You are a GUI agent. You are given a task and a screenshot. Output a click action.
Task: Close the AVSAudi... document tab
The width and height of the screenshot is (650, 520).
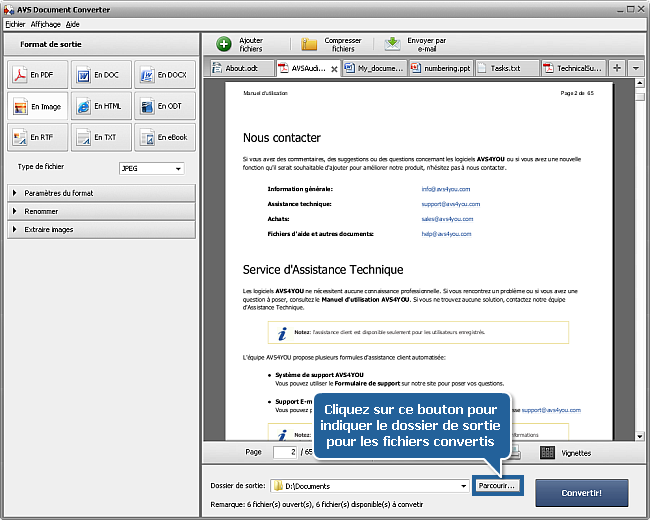pos(334,69)
